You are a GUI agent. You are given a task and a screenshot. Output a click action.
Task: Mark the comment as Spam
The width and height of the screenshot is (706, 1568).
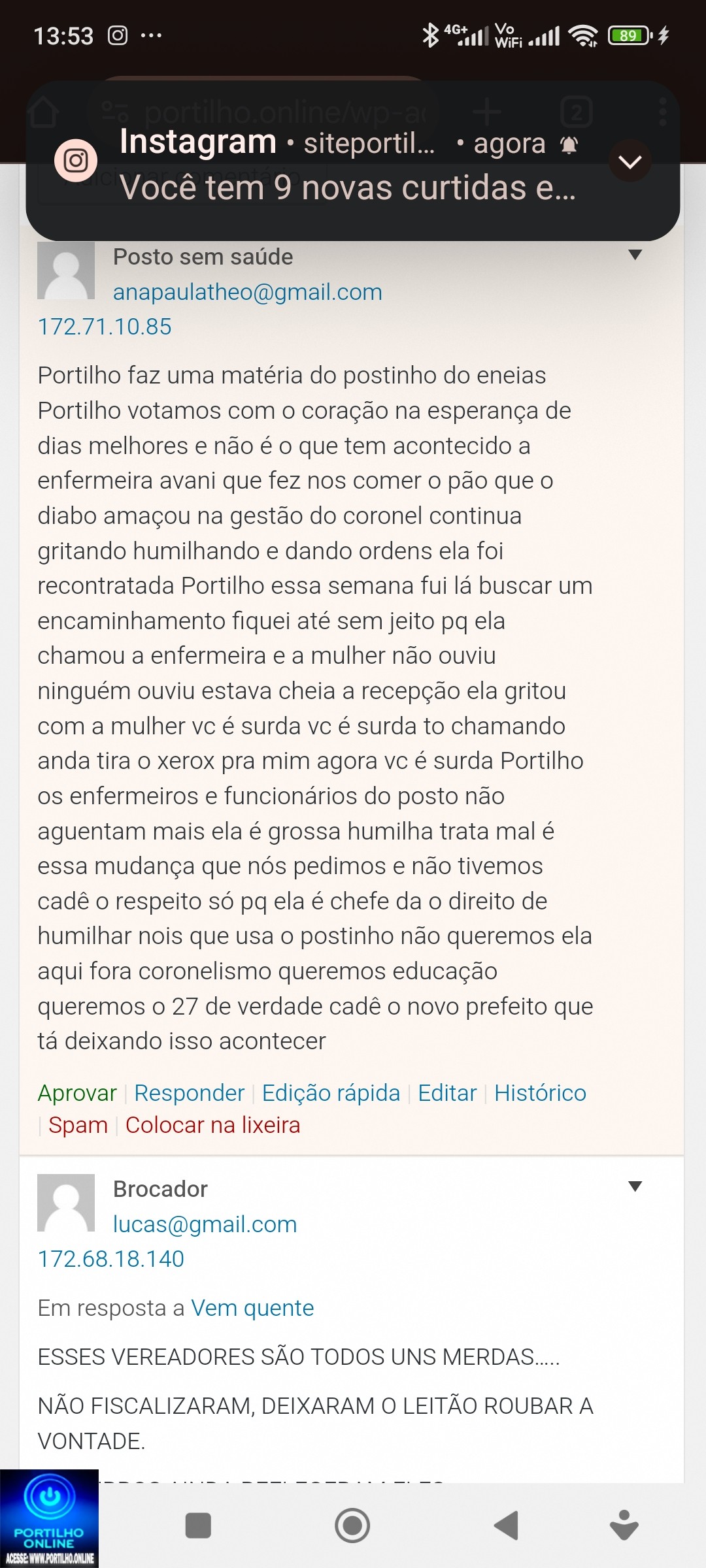click(x=78, y=1125)
